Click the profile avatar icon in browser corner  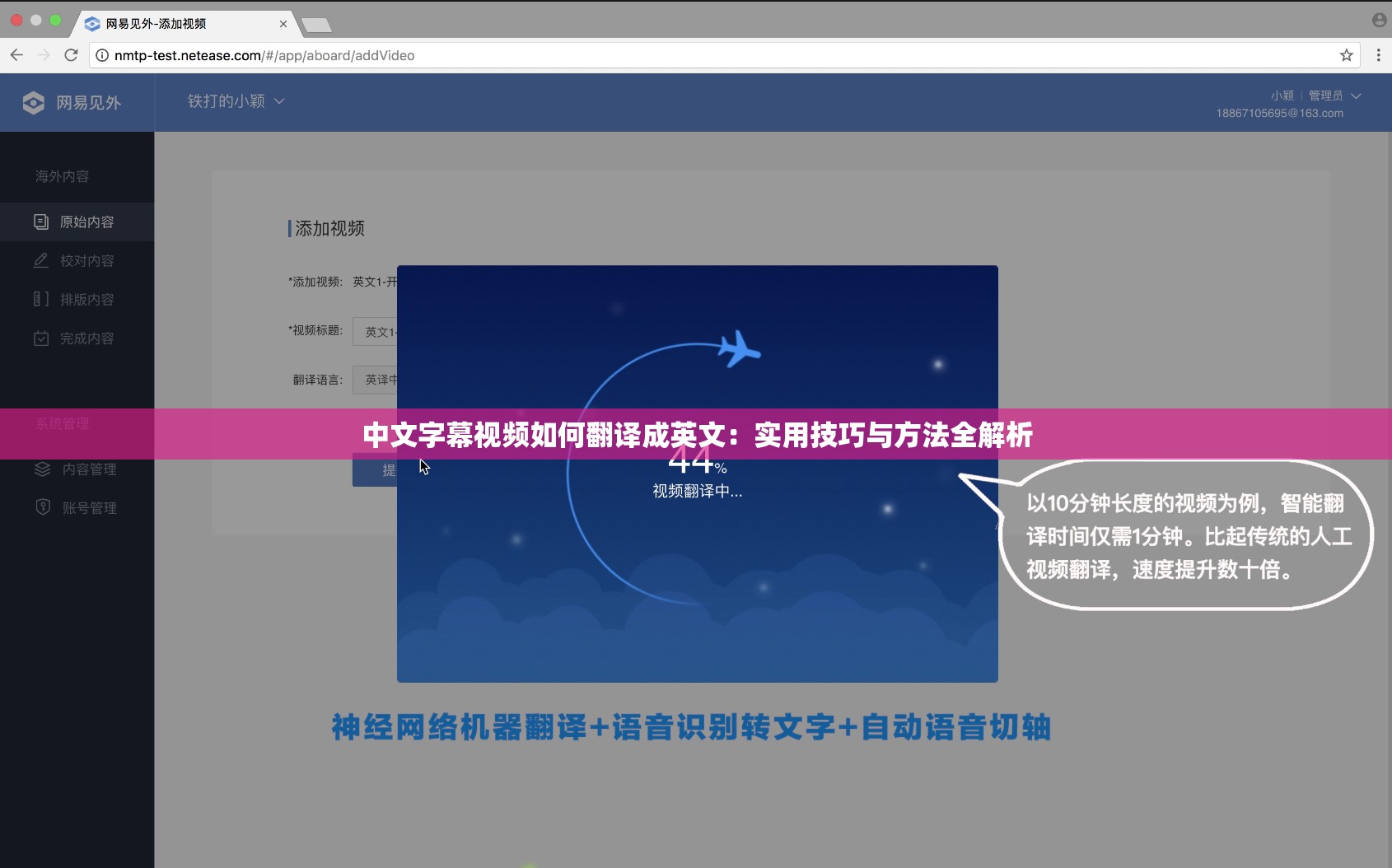(1380, 20)
